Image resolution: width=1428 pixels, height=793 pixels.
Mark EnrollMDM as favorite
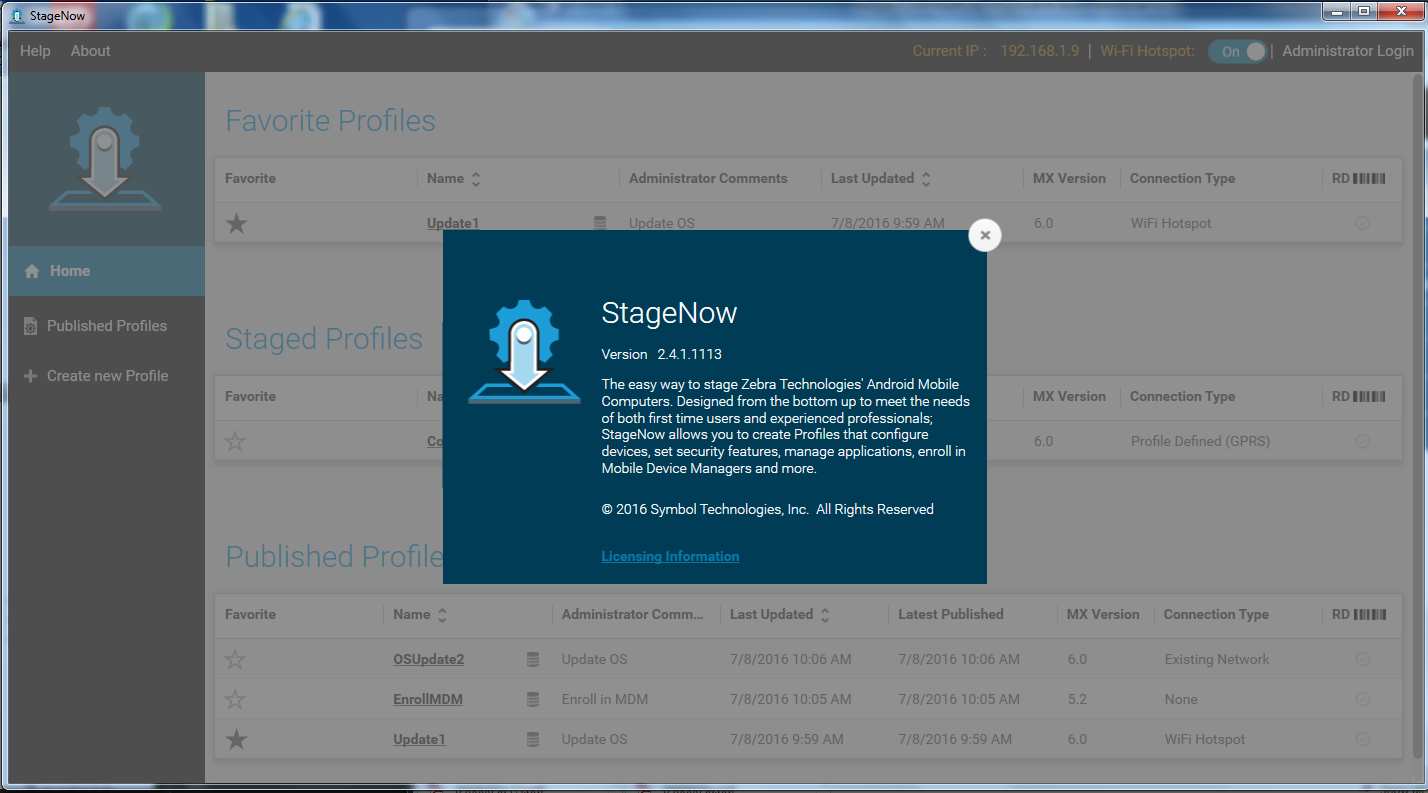click(x=235, y=699)
